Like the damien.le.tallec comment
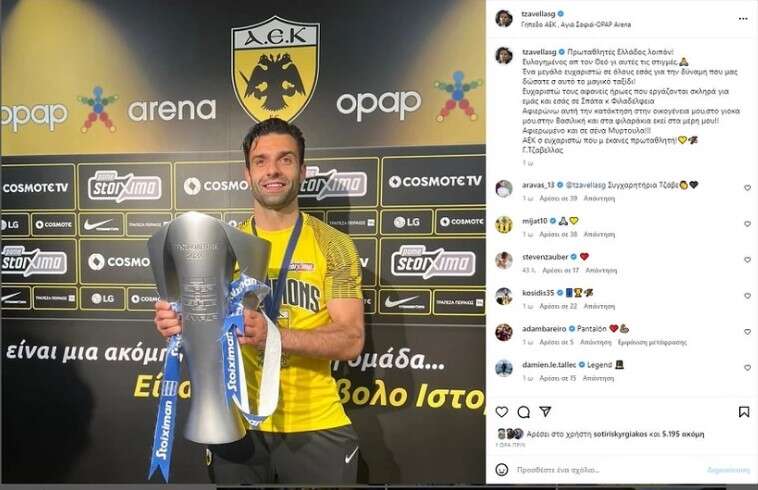 [x=747, y=368]
